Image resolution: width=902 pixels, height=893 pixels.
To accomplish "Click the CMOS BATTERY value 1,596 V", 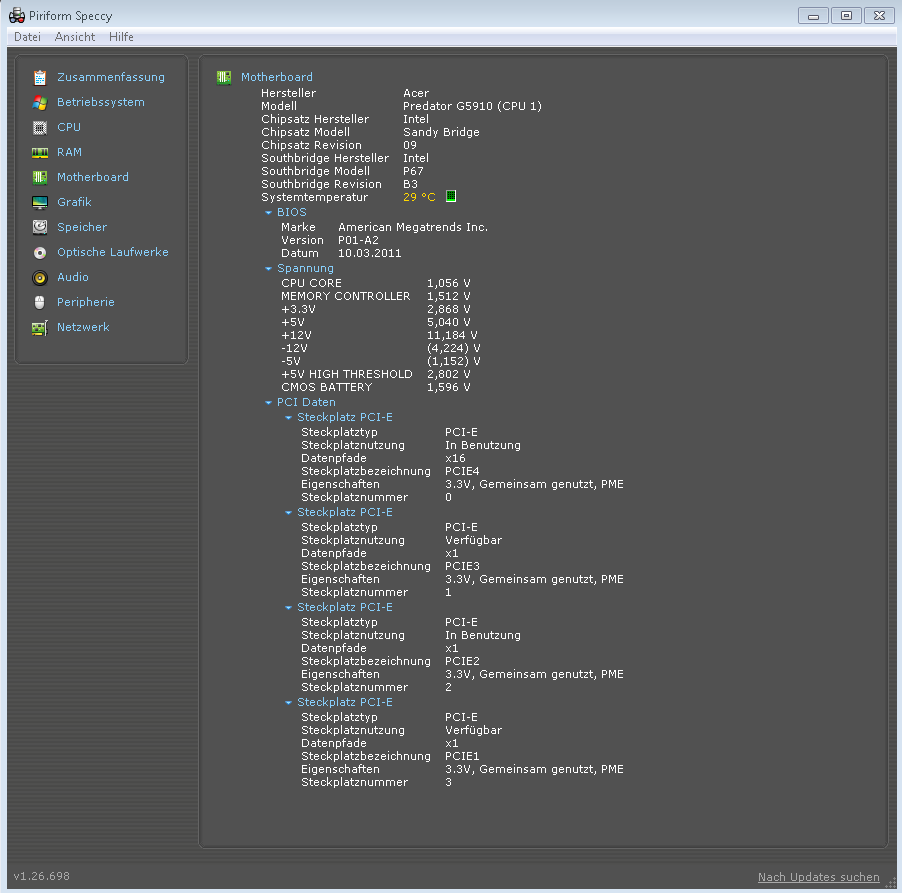I will [449, 388].
